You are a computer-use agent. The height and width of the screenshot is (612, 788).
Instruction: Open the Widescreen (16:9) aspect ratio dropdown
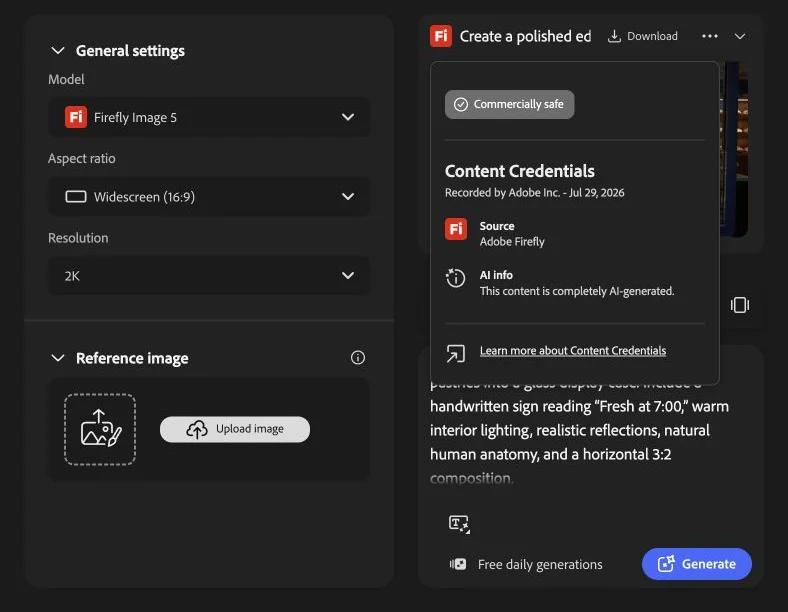coord(209,196)
